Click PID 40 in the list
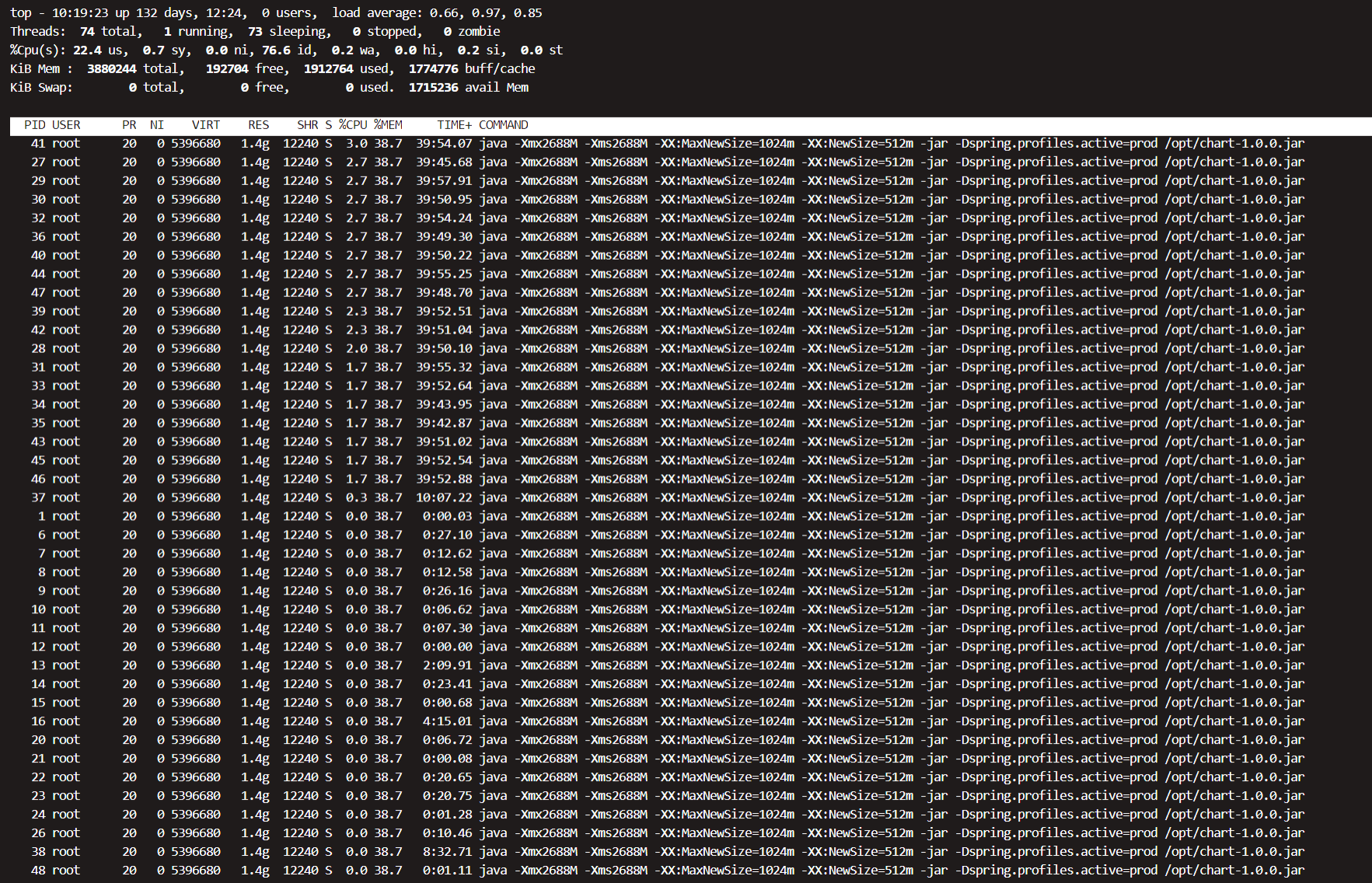 [38, 256]
